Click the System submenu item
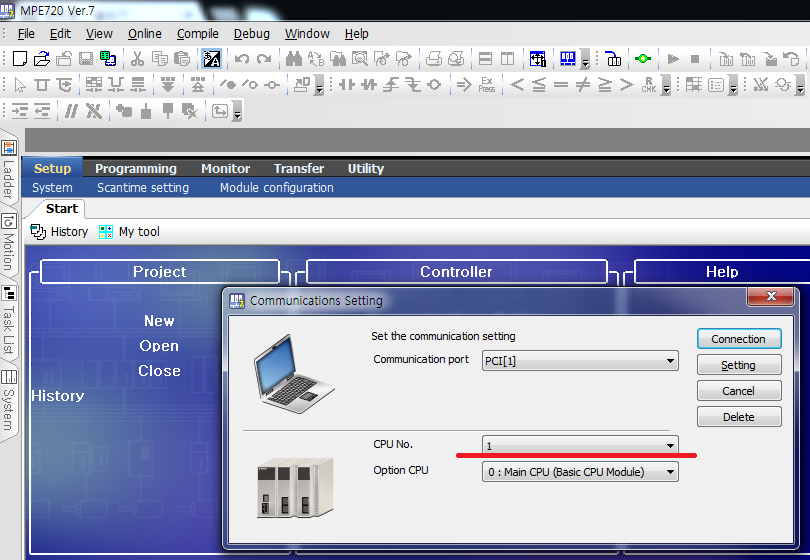The height and width of the screenshot is (560, 810). point(52,188)
